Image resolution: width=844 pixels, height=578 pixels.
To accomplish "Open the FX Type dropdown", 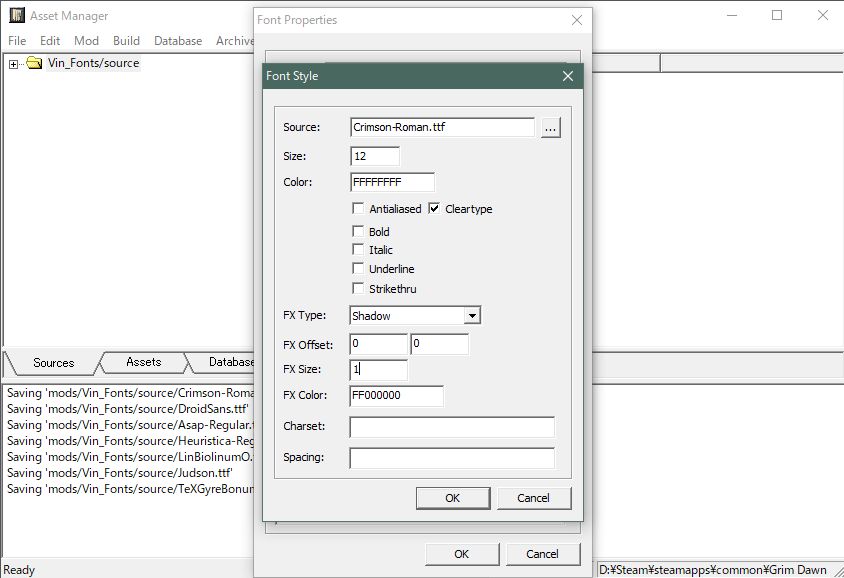I will pos(472,316).
